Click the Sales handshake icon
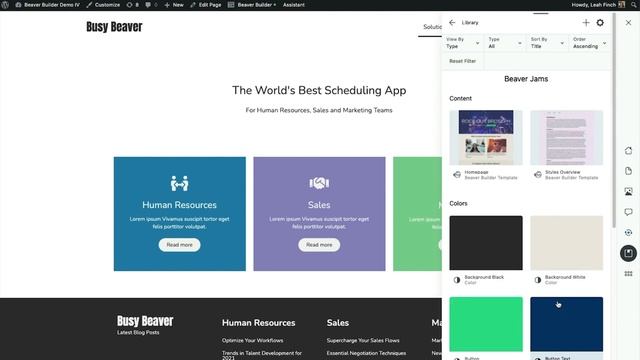The image size is (640, 360). (x=319, y=183)
